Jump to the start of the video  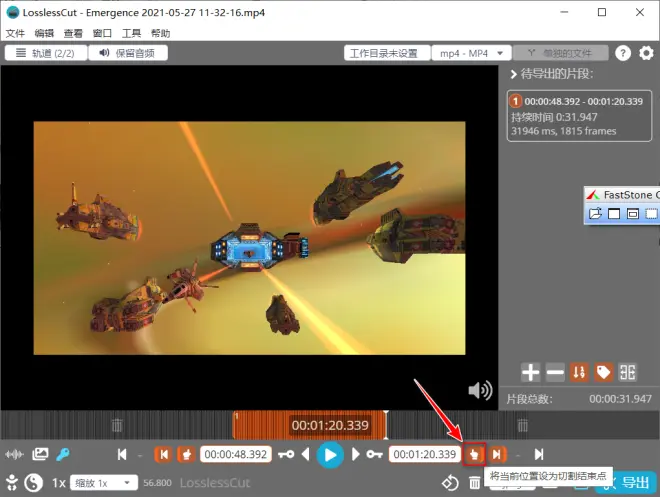(x=122, y=454)
